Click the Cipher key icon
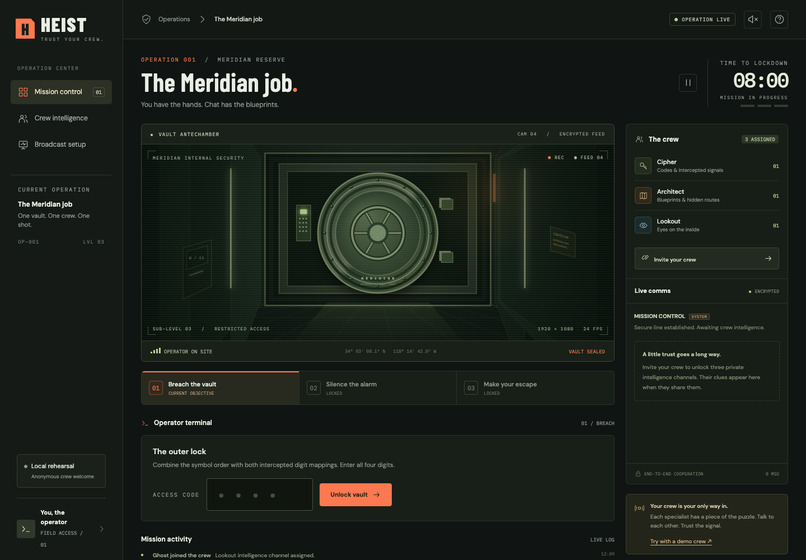The image size is (806, 560). pyautogui.click(x=643, y=166)
